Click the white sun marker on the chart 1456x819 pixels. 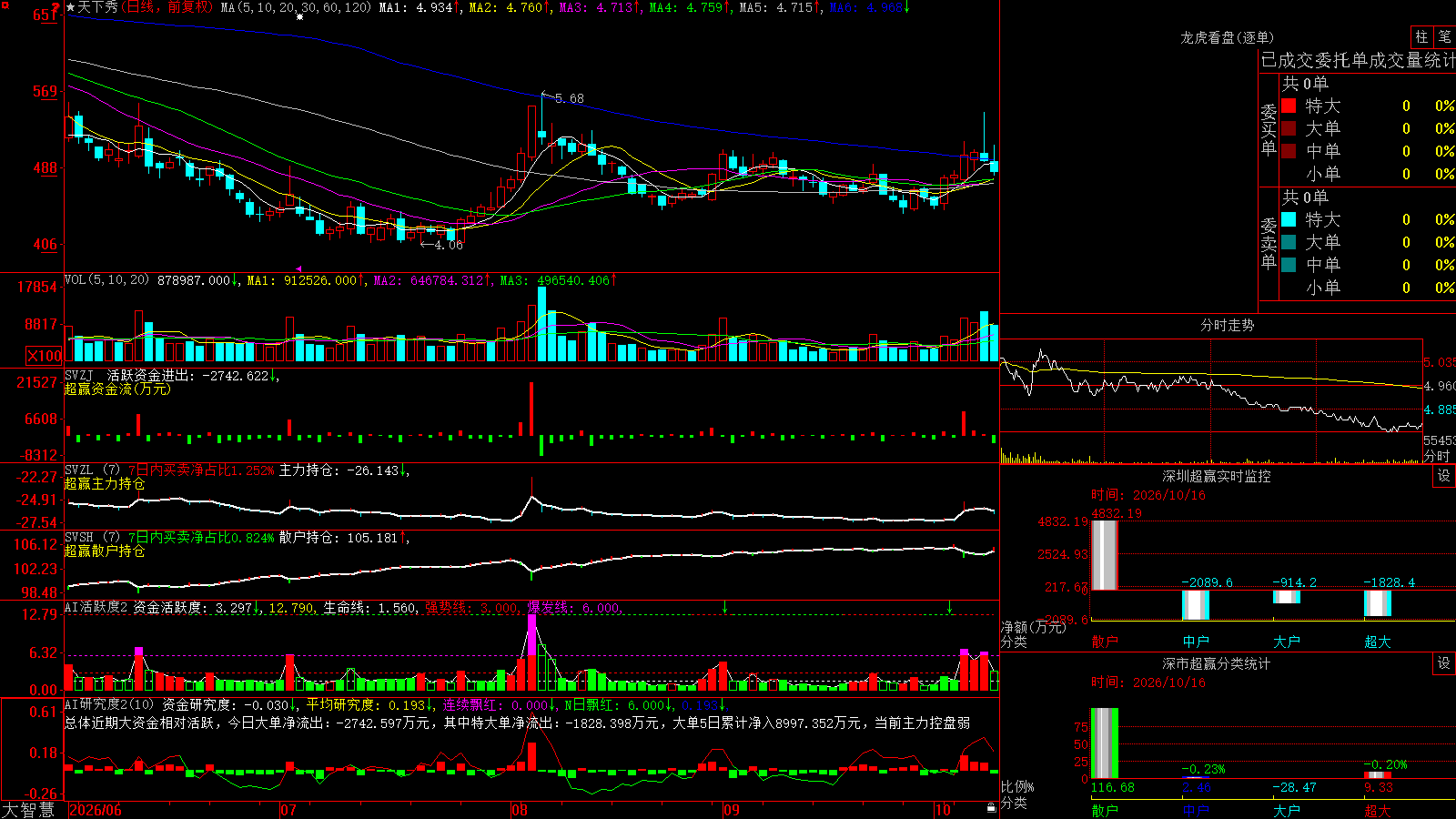pos(299,16)
